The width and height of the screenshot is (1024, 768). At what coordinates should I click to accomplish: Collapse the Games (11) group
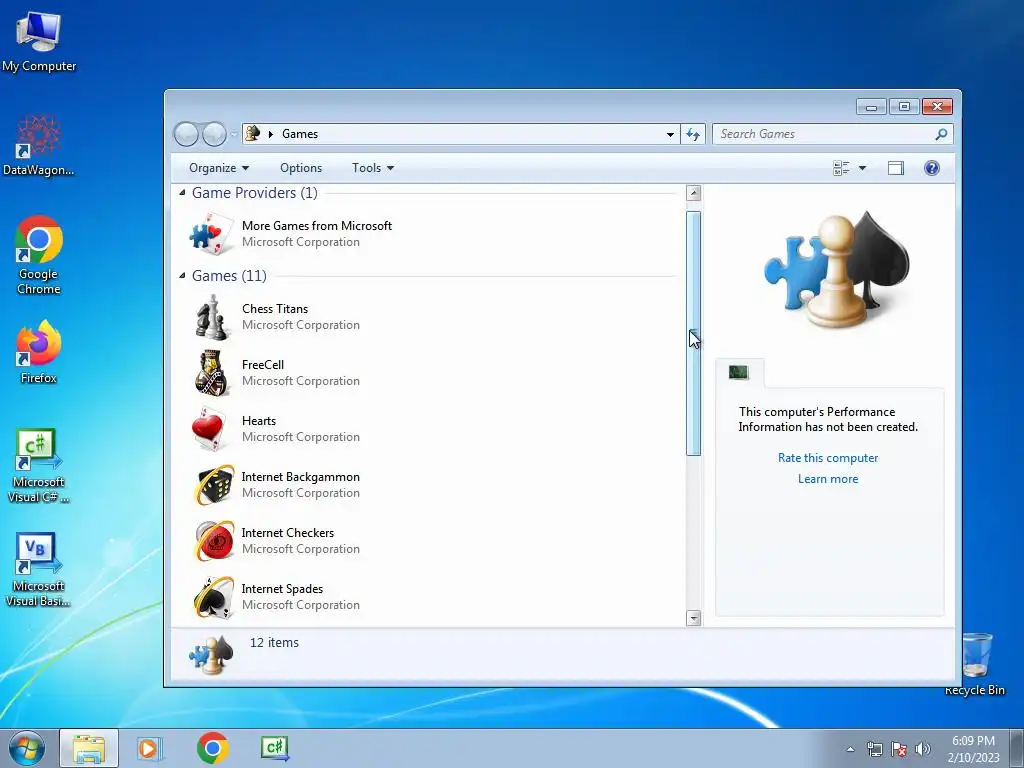182,276
